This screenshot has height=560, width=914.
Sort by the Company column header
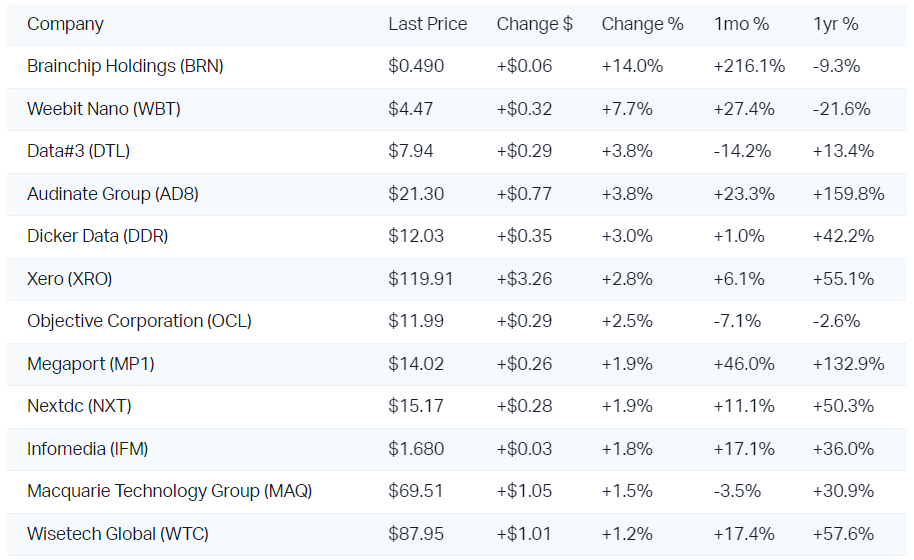[65, 24]
